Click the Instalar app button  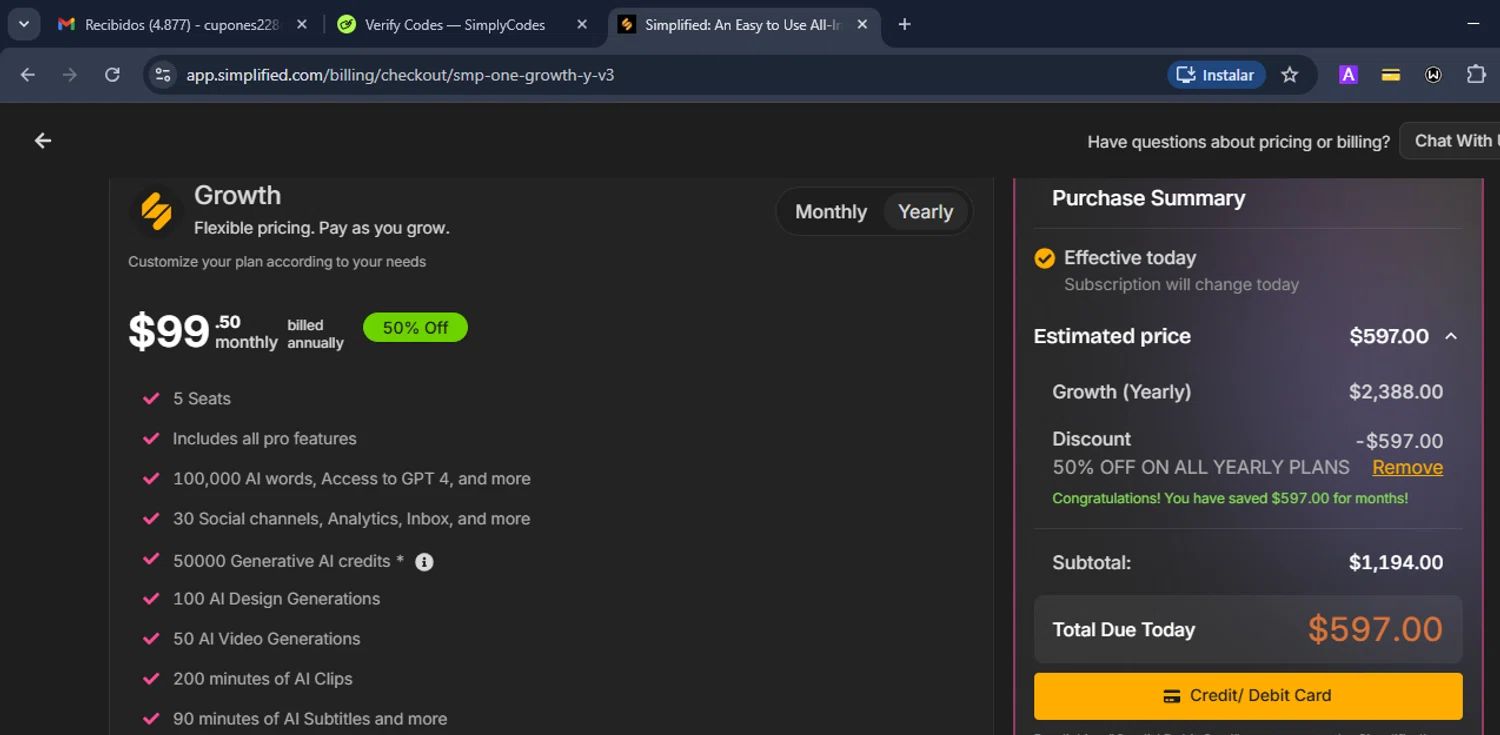coord(1216,75)
